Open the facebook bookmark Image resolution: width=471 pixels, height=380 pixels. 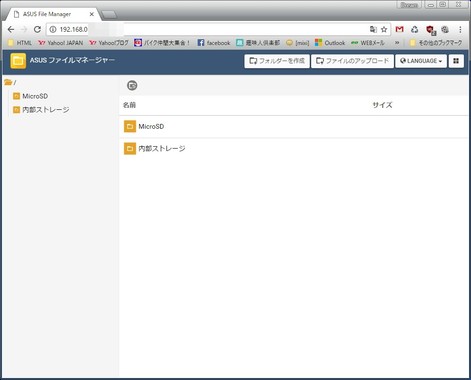pos(214,43)
